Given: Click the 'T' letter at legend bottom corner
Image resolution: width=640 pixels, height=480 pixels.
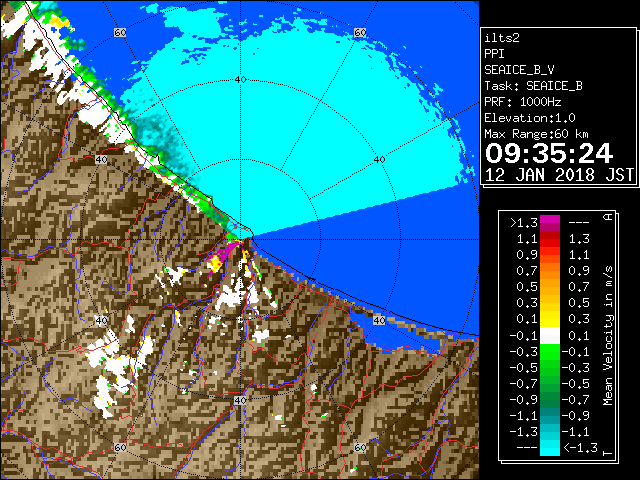Looking at the screenshot, I should (x=608, y=453).
